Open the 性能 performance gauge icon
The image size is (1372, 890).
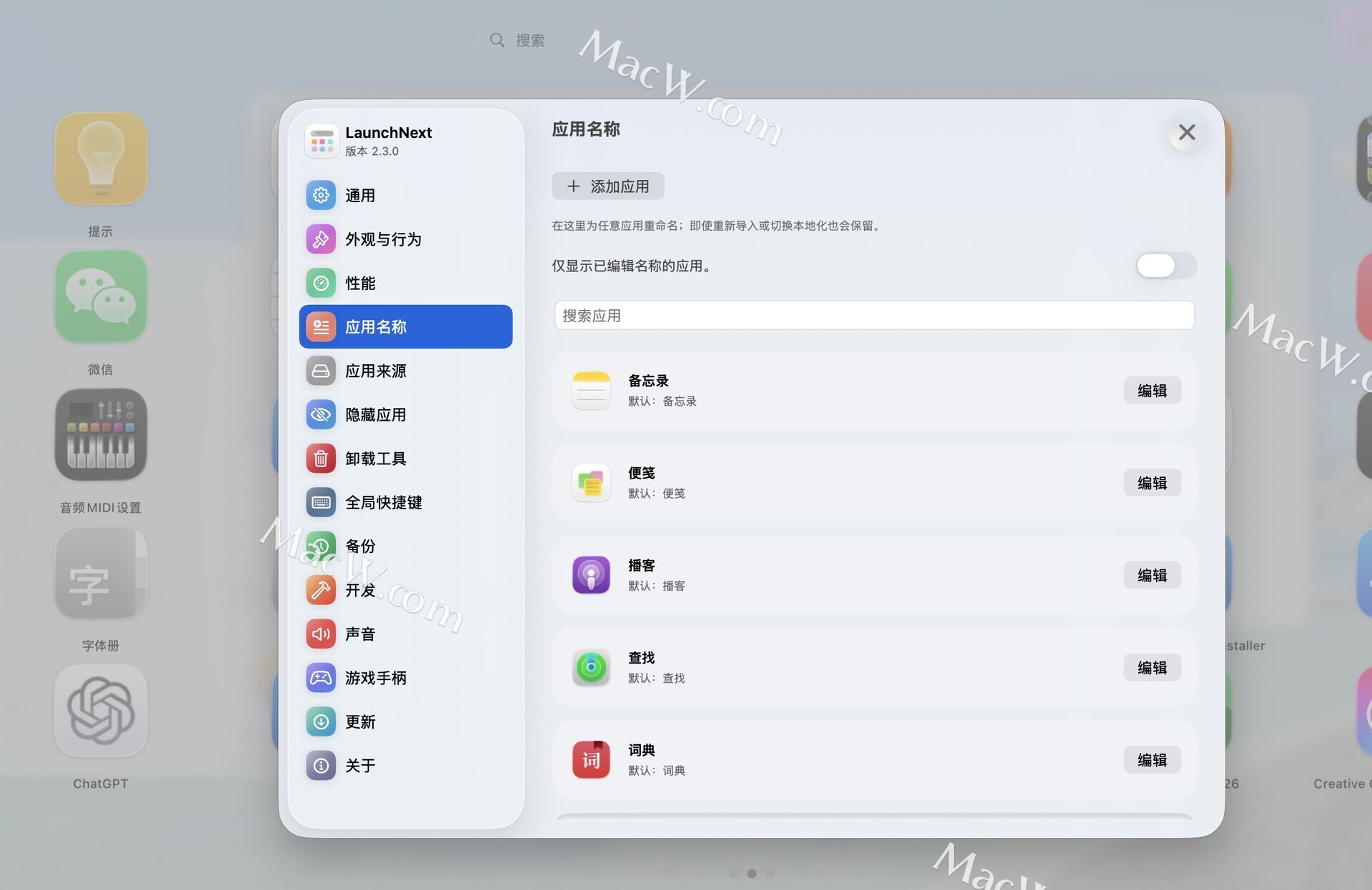point(321,283)
